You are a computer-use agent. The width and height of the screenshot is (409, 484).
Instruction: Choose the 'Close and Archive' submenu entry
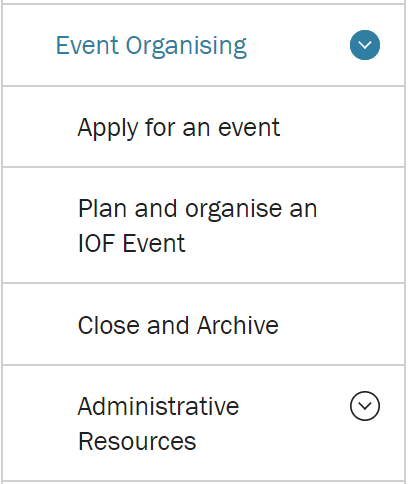point(178,325)
